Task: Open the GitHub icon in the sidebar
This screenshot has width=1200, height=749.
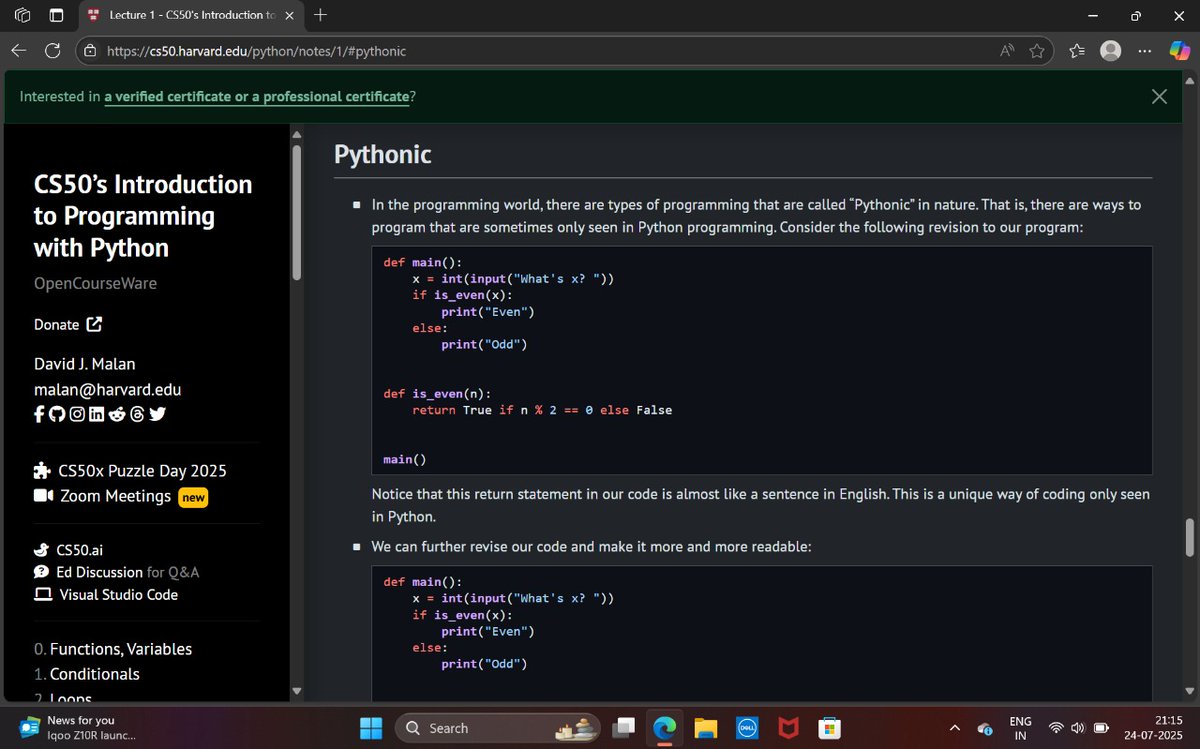Action: pyautogui.click(x=56, y=415)
